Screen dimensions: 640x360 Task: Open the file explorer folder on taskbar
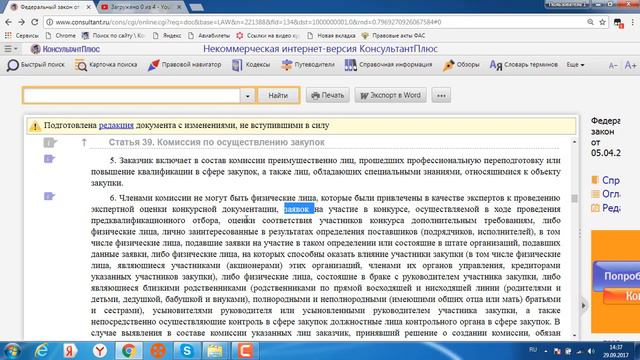215,351
